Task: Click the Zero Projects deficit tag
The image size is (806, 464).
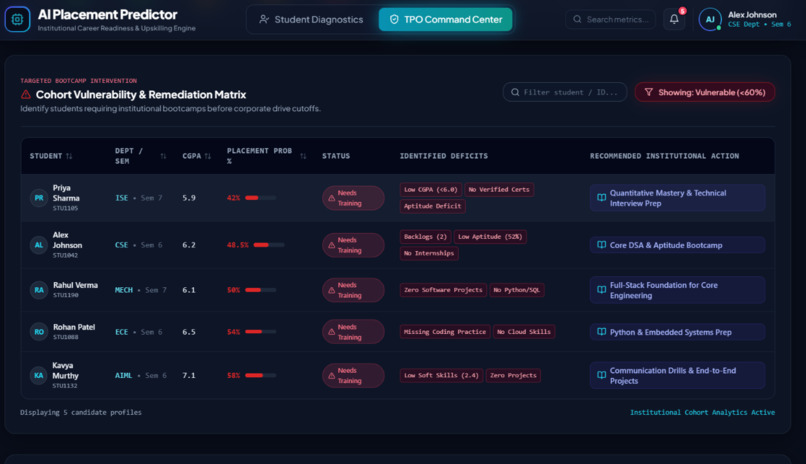Action: [x=513, y=376]
